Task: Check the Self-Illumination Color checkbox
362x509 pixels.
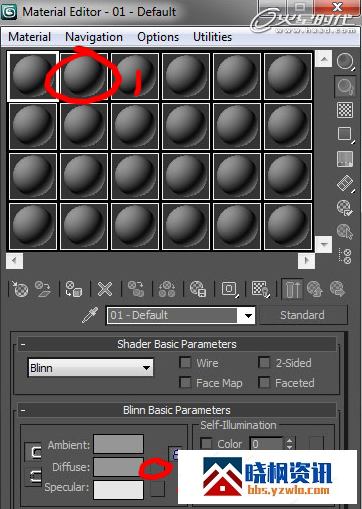Action: [x=206, y=444]
